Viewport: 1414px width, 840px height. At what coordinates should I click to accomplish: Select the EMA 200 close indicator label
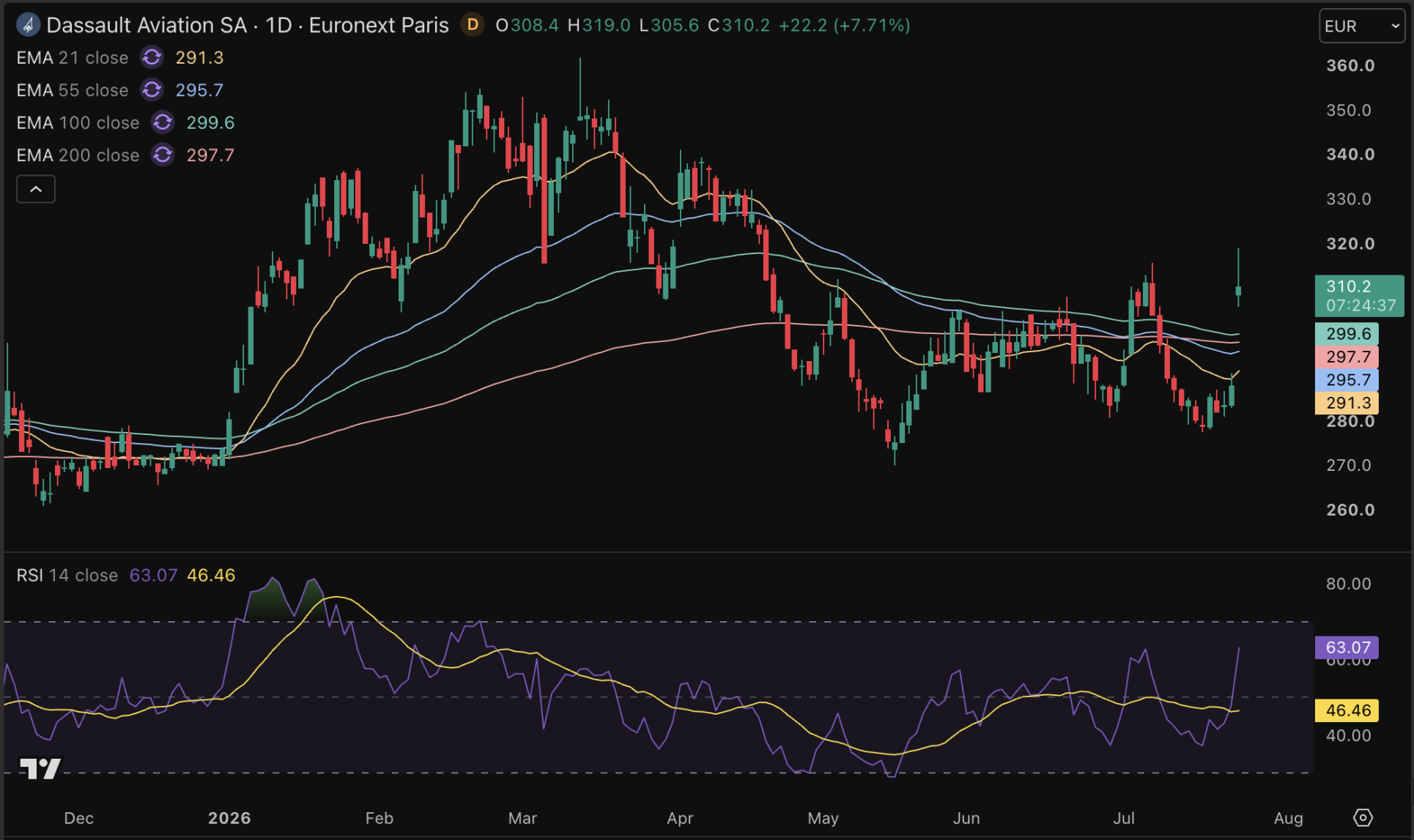[x=78, y=155]
